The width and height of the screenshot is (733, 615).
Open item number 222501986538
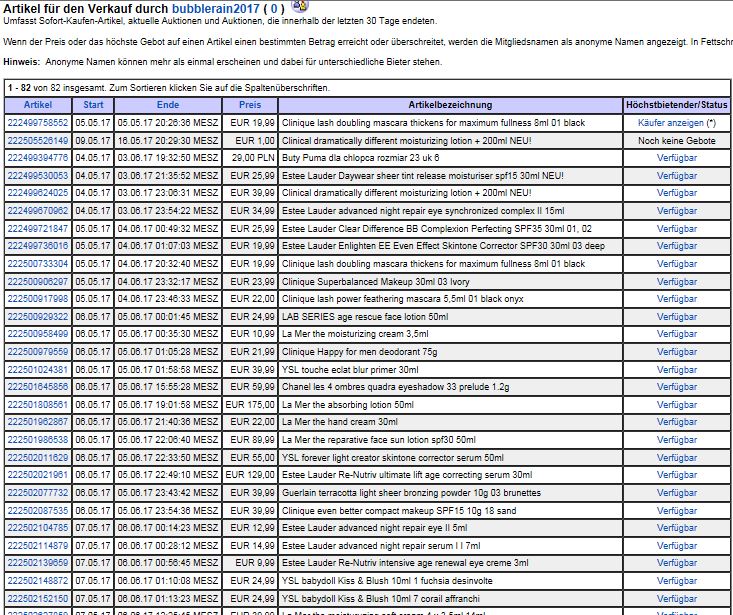38,440
